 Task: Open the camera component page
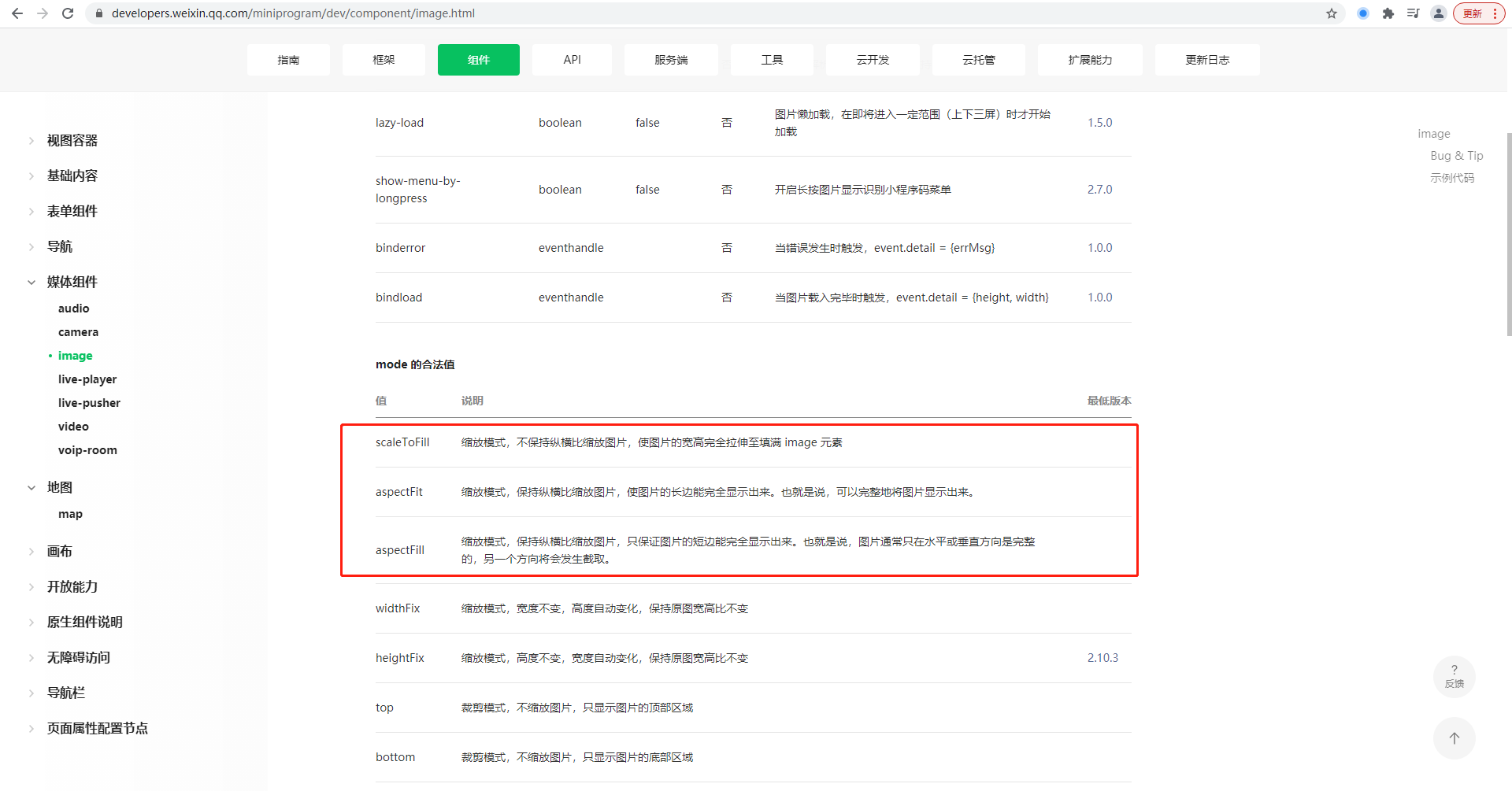click(78, 332)
